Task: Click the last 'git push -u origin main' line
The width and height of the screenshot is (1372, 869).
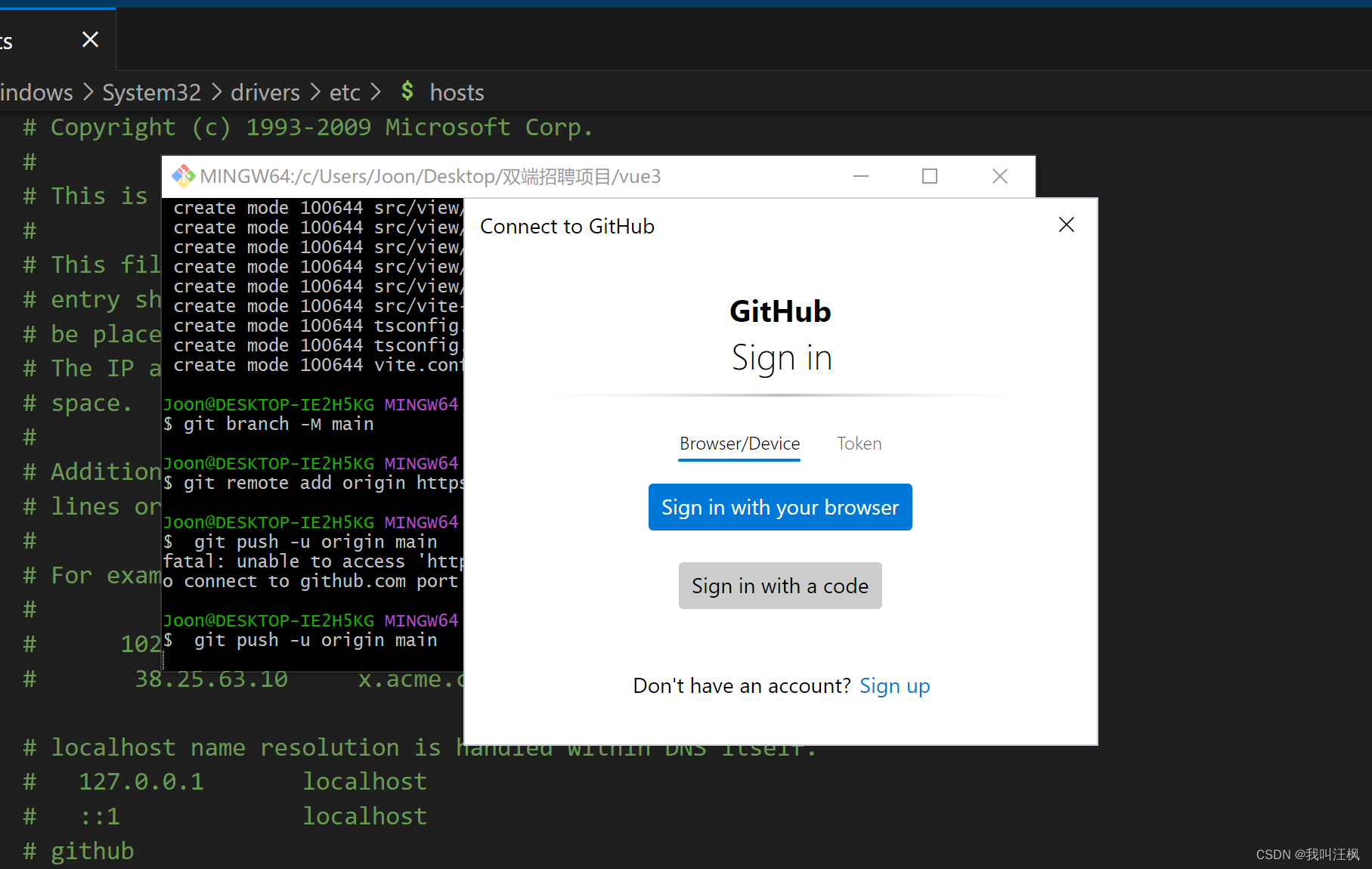Action: click(x=301, y=640)
